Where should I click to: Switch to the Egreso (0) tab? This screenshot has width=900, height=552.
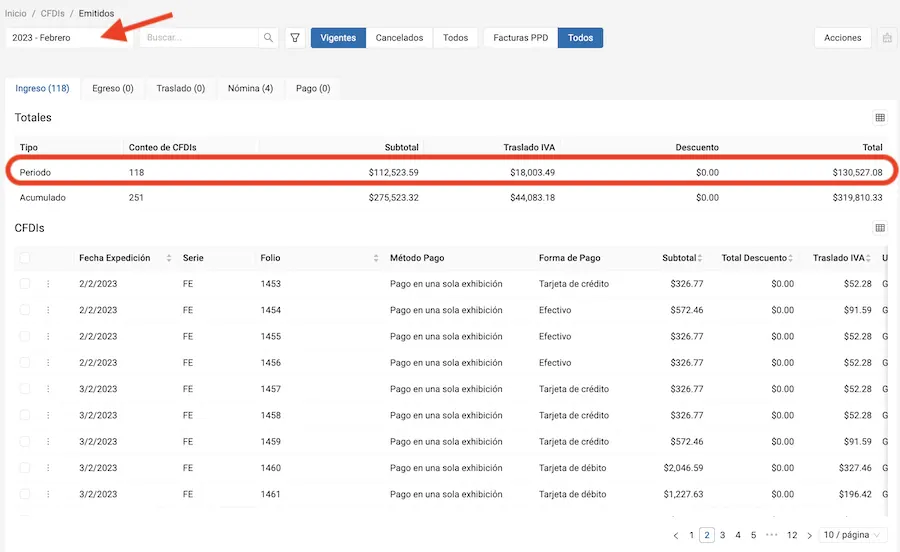click(112, 88)
